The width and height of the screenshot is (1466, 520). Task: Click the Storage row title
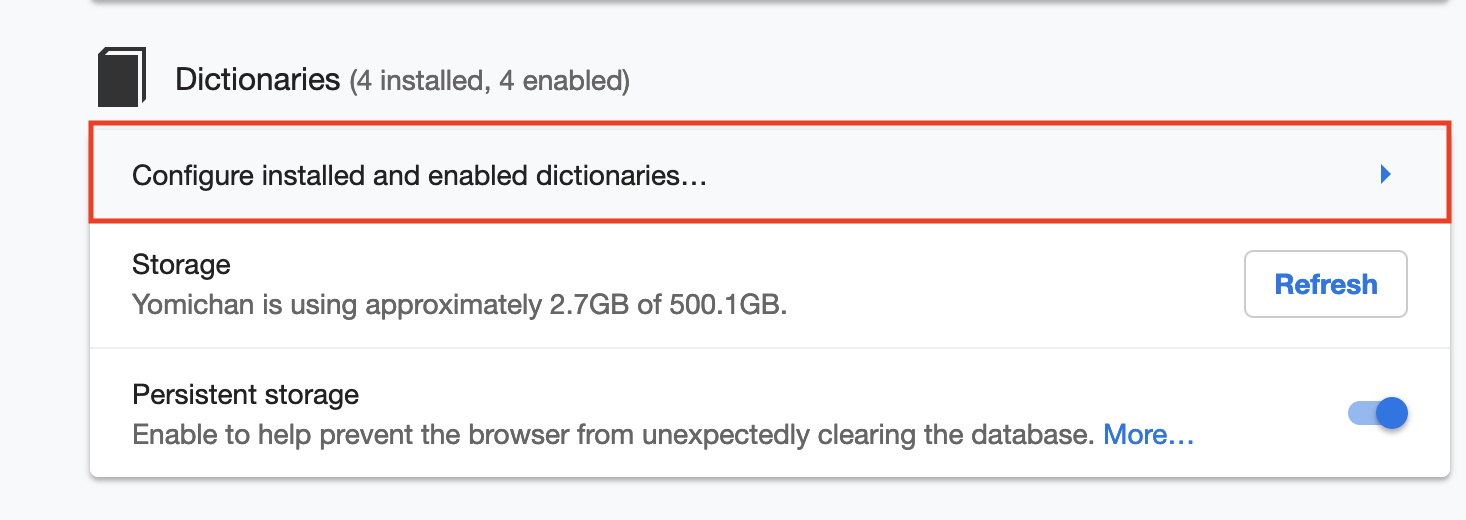point(181,265)
